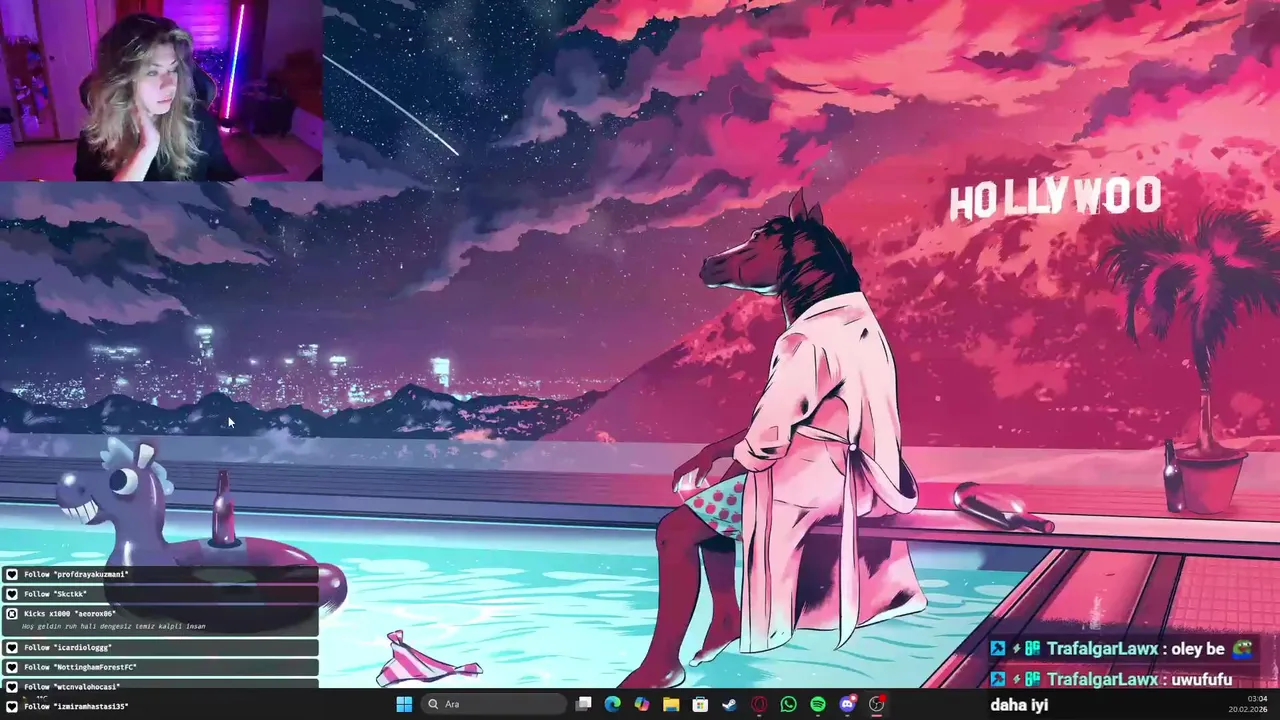Click the badge icons before "oley be" message
The height and width of the screenshot is (720, 1280).
(1016, 649)
